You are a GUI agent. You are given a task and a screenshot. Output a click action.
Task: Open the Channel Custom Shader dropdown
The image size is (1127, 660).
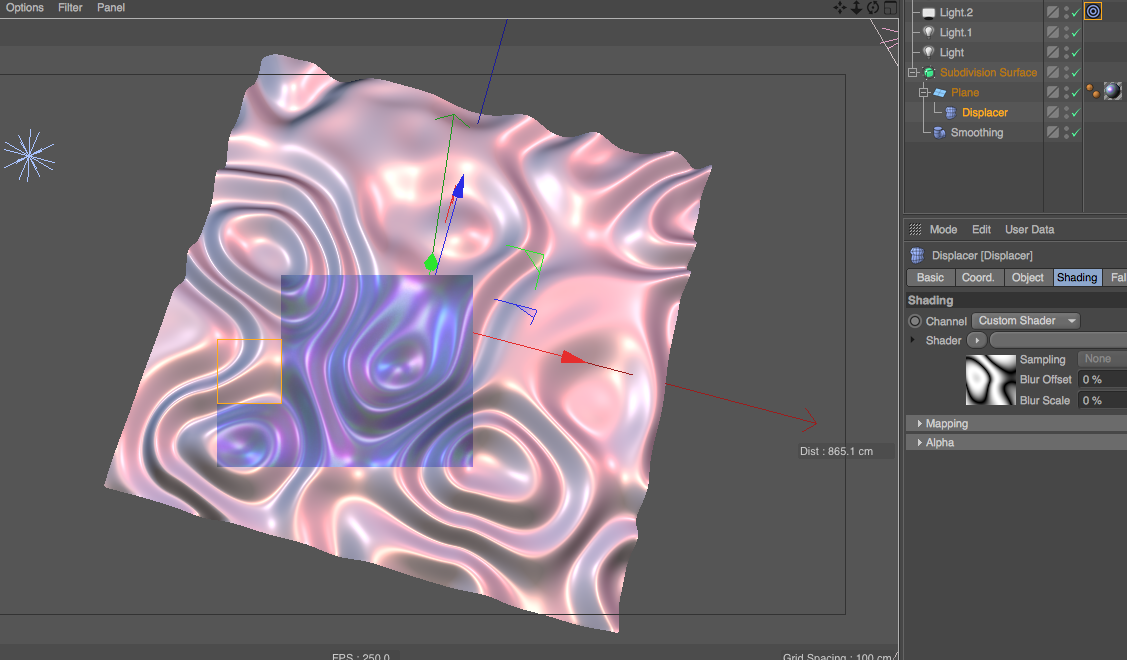click(1026, 321)
